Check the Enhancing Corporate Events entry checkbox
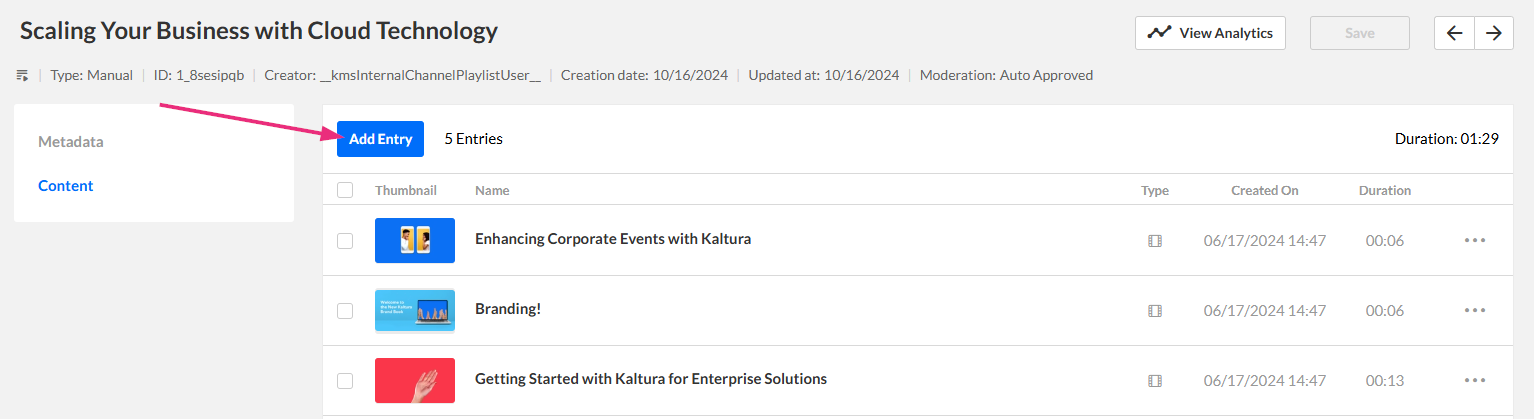Viewport: 1534px width, 419px height. [x=345, y=241]
